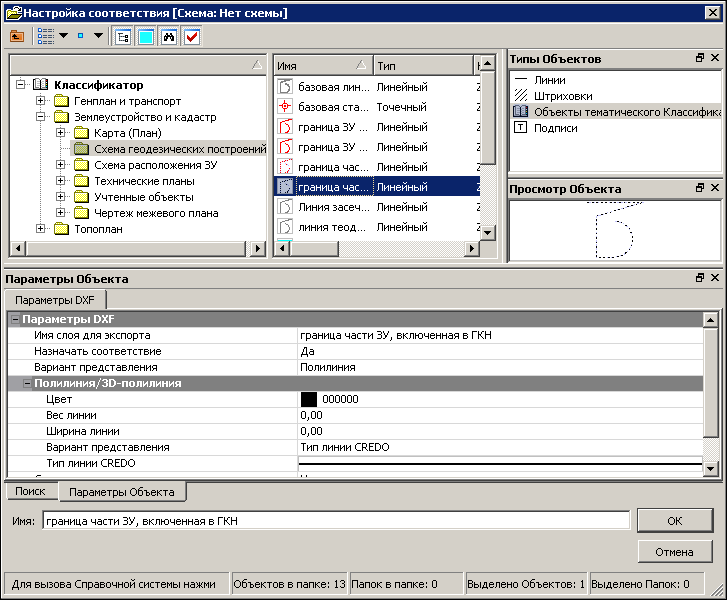This screenshot has width=727, height=600.
Task: Select Подписи object type
Action: [x=555, y=128]
